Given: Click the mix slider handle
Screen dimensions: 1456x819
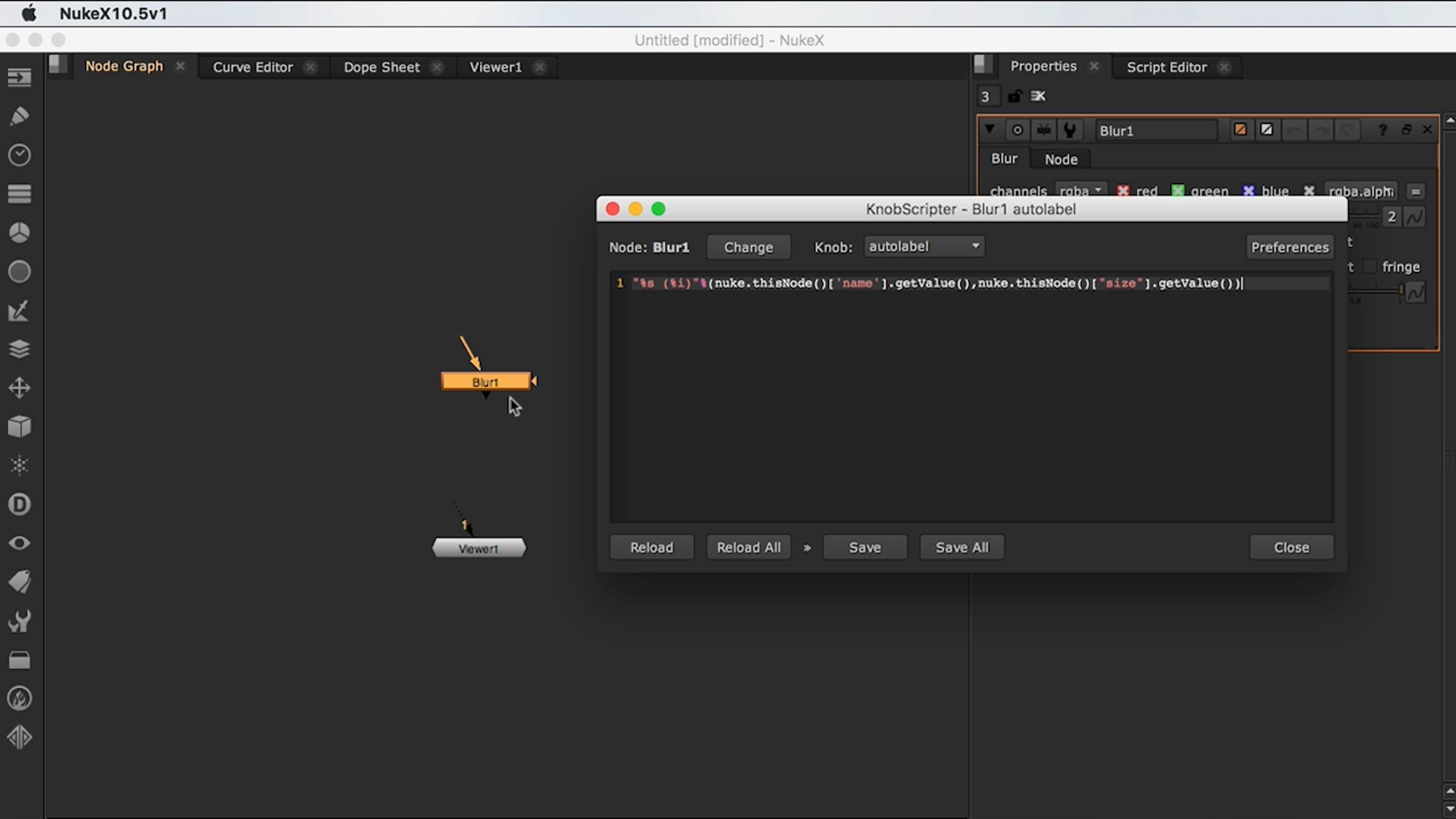Looking at the screenshot, I should [x=1401, y=291].
